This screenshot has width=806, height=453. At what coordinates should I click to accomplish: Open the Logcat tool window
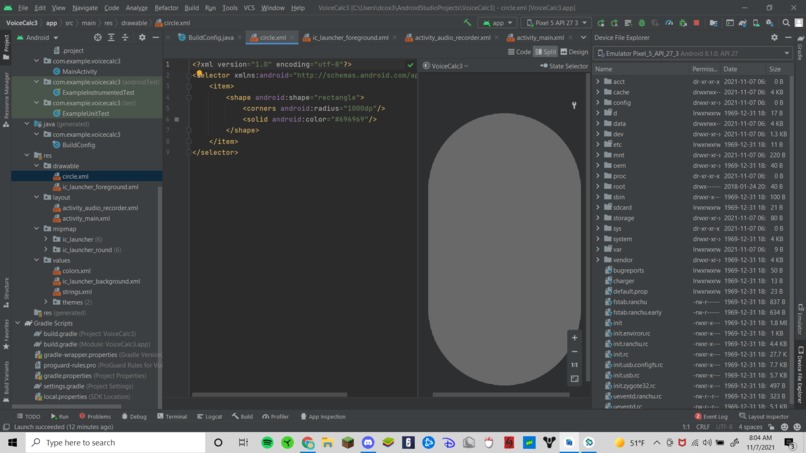[x=210, y=416]
